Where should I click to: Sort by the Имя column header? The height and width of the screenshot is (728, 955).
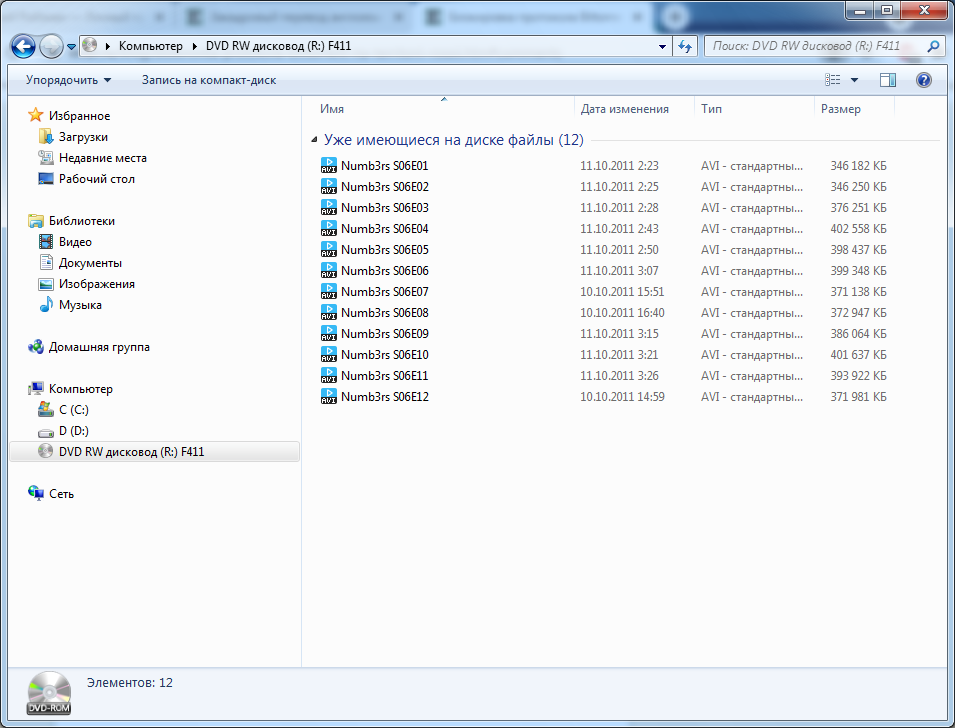click(x=333, y=109)
